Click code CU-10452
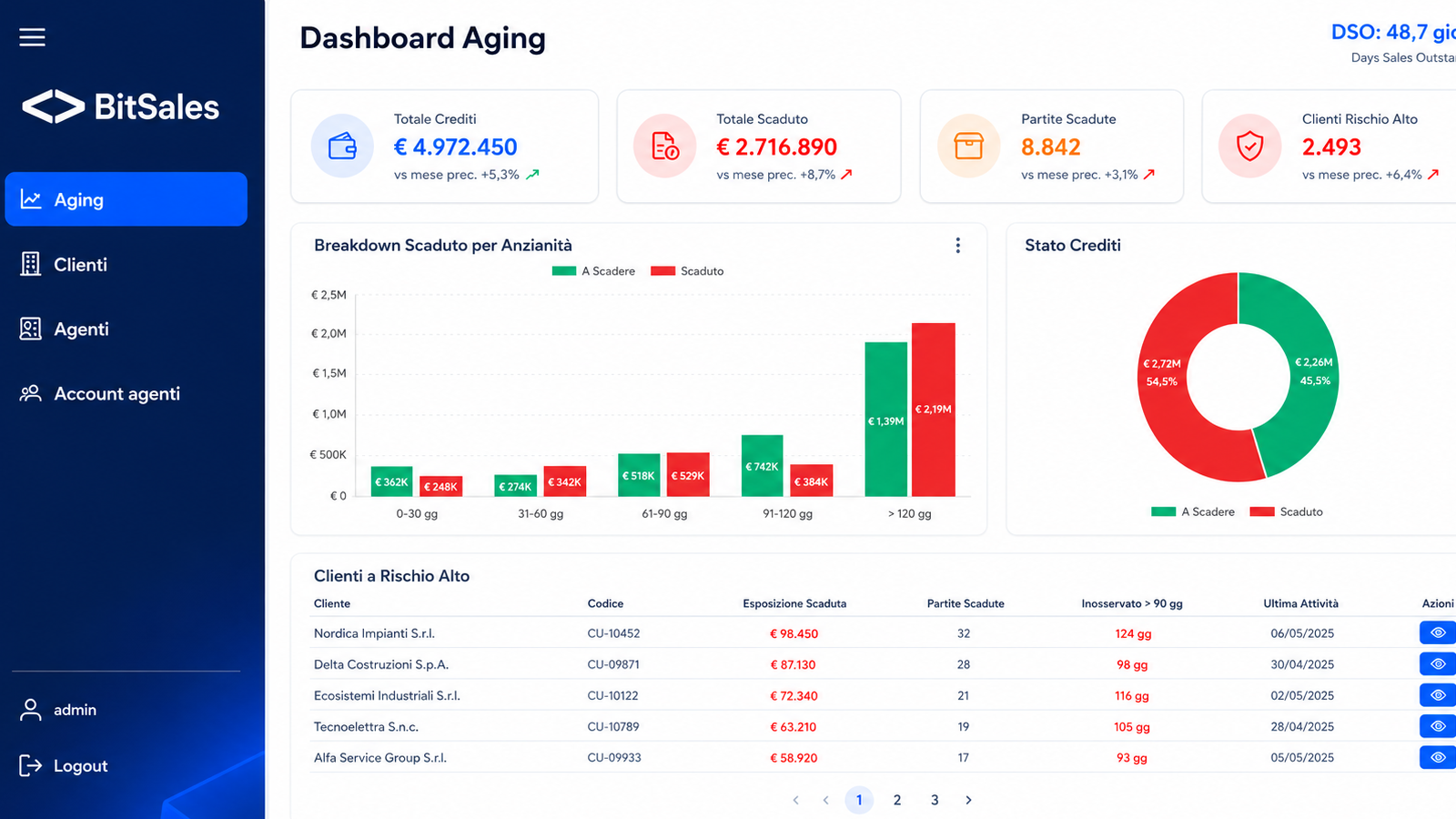 point(613,633)
